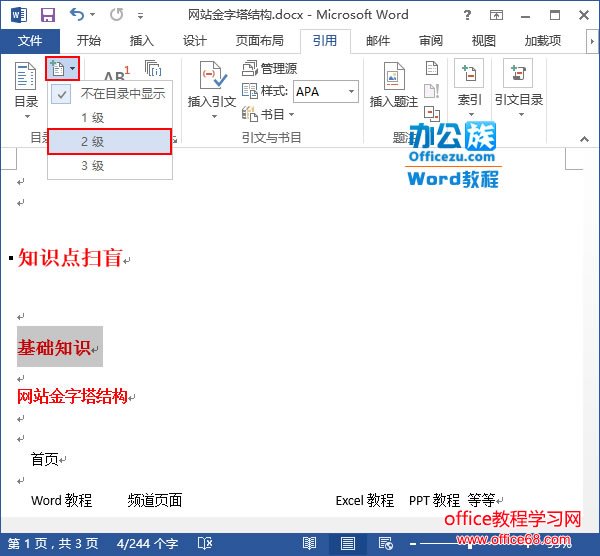Click Update Table of Figures icon
Image resolution: width=600 pixels, height=556 pixels.
click(432, 91)
